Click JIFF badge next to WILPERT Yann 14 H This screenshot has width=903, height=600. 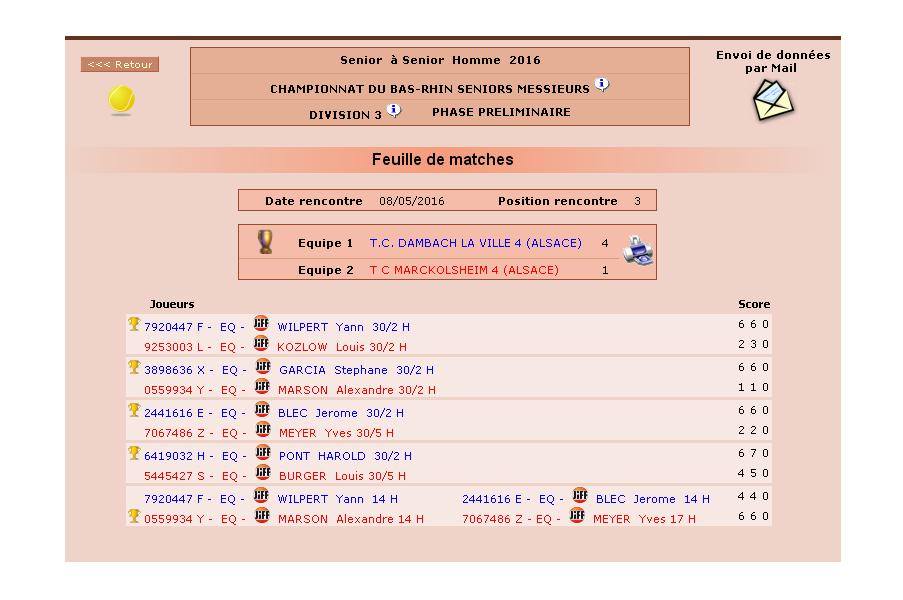click(261, 495)
